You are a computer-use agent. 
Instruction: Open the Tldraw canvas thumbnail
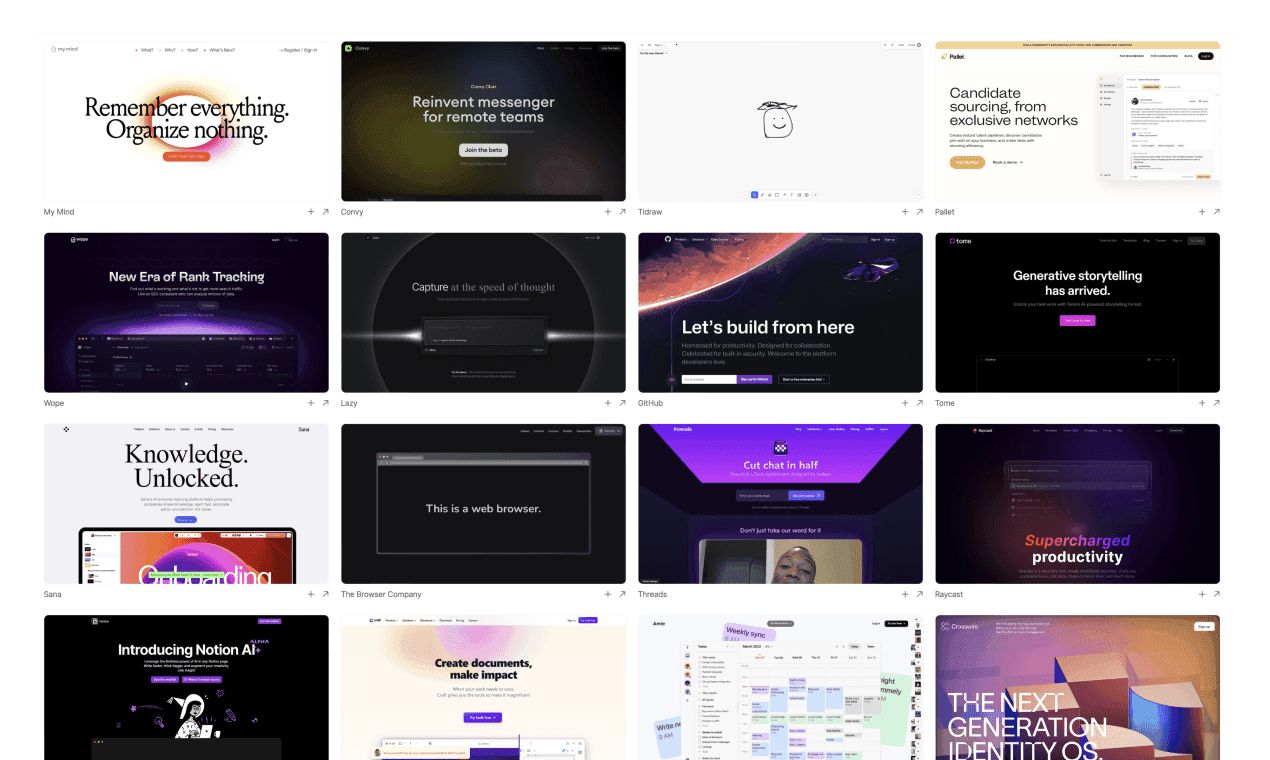[780, 121]
